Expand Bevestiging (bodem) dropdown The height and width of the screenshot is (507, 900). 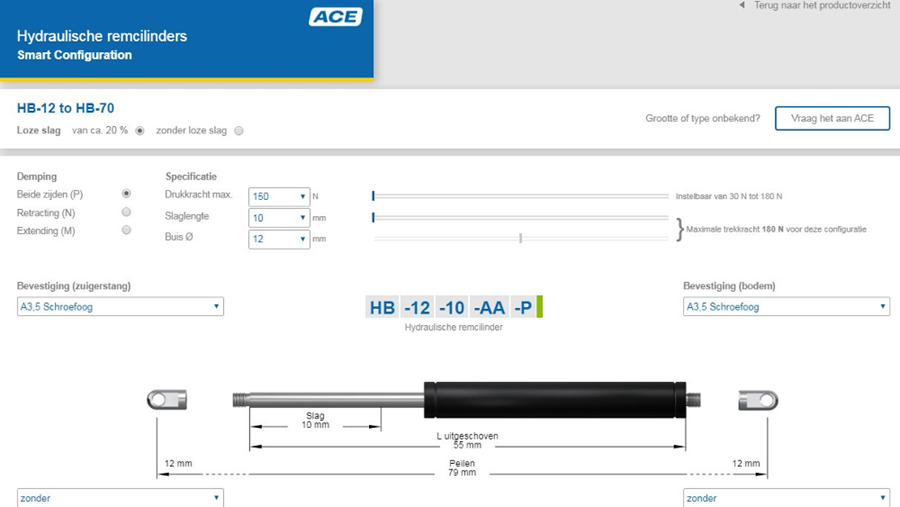[x=786, y=307]
